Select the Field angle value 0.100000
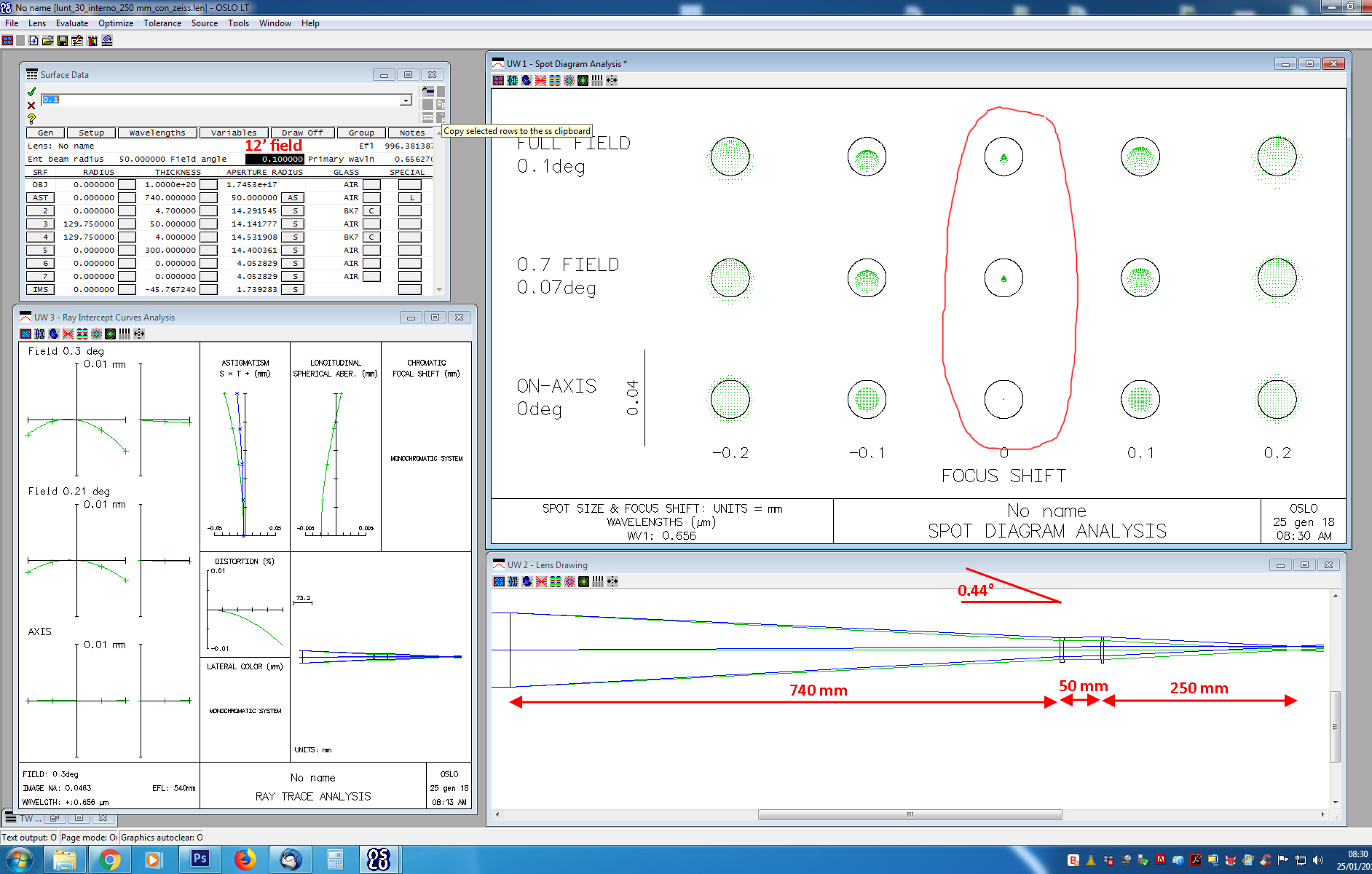1372x874 pixels. [x=275, y=159]
